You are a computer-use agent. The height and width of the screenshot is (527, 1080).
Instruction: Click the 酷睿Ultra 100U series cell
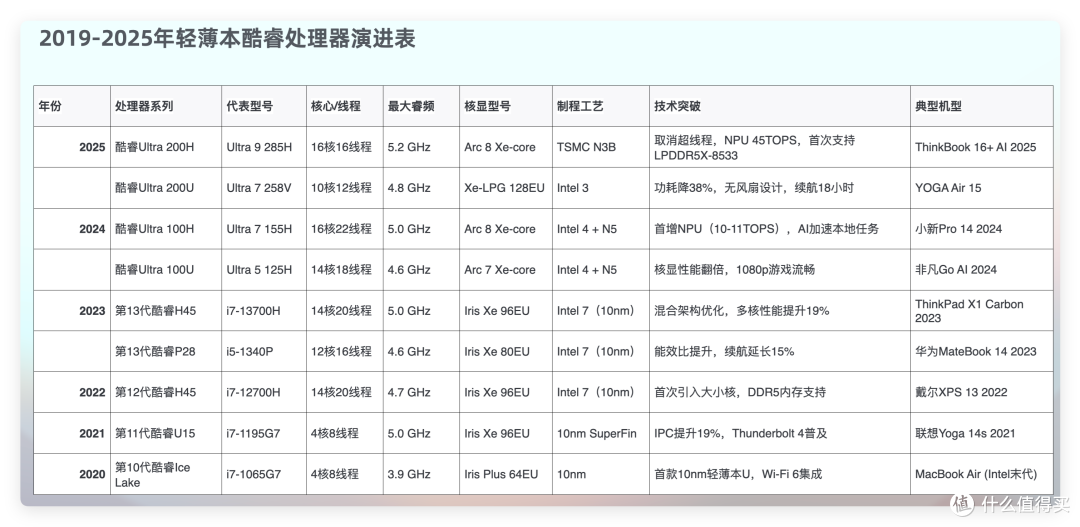(166, 269)
